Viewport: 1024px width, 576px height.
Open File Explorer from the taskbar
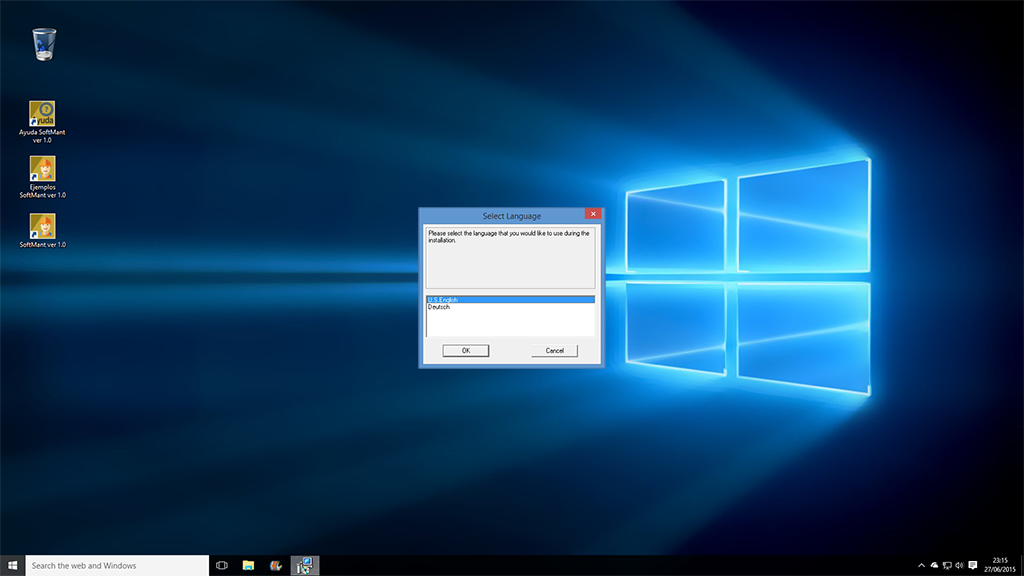tap(248, 565)
